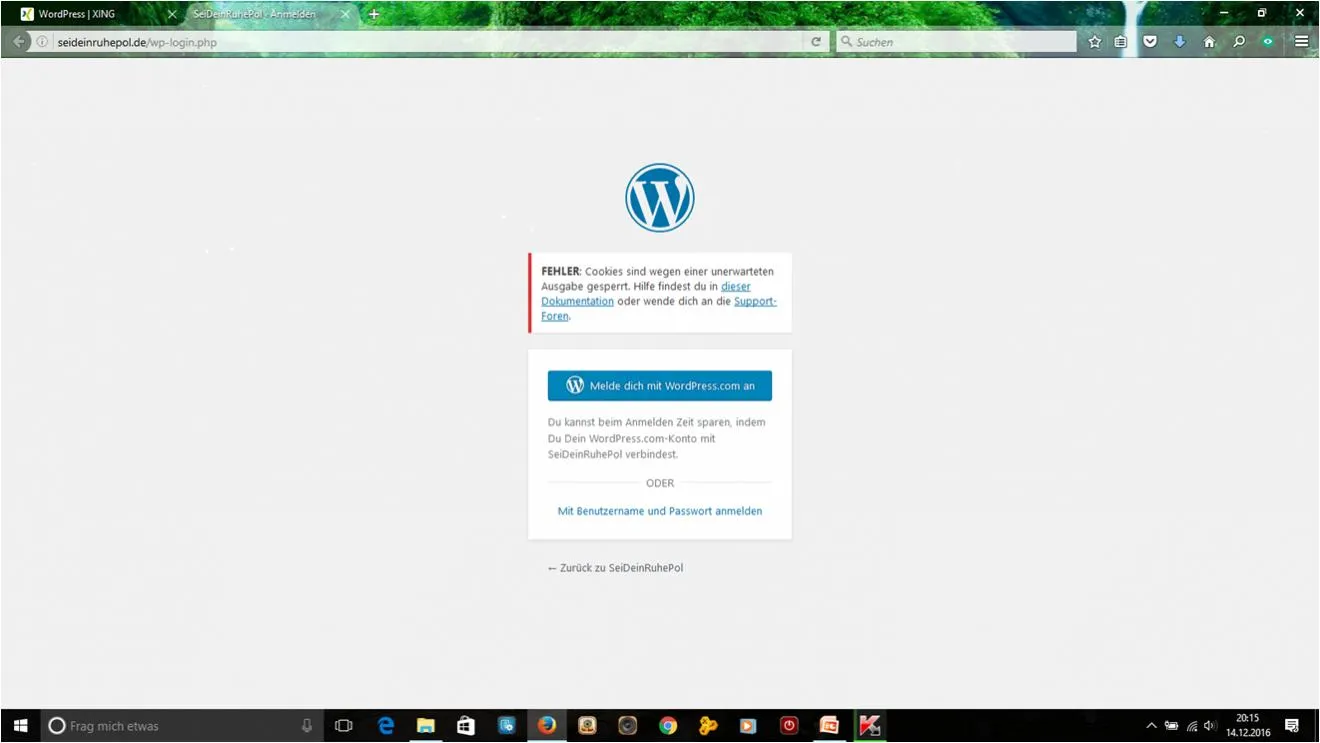This screenshot has width=1320, height=743.
Task: Go back using the browser back arrow
Action: pyautogui.click(x=19, y=42)
